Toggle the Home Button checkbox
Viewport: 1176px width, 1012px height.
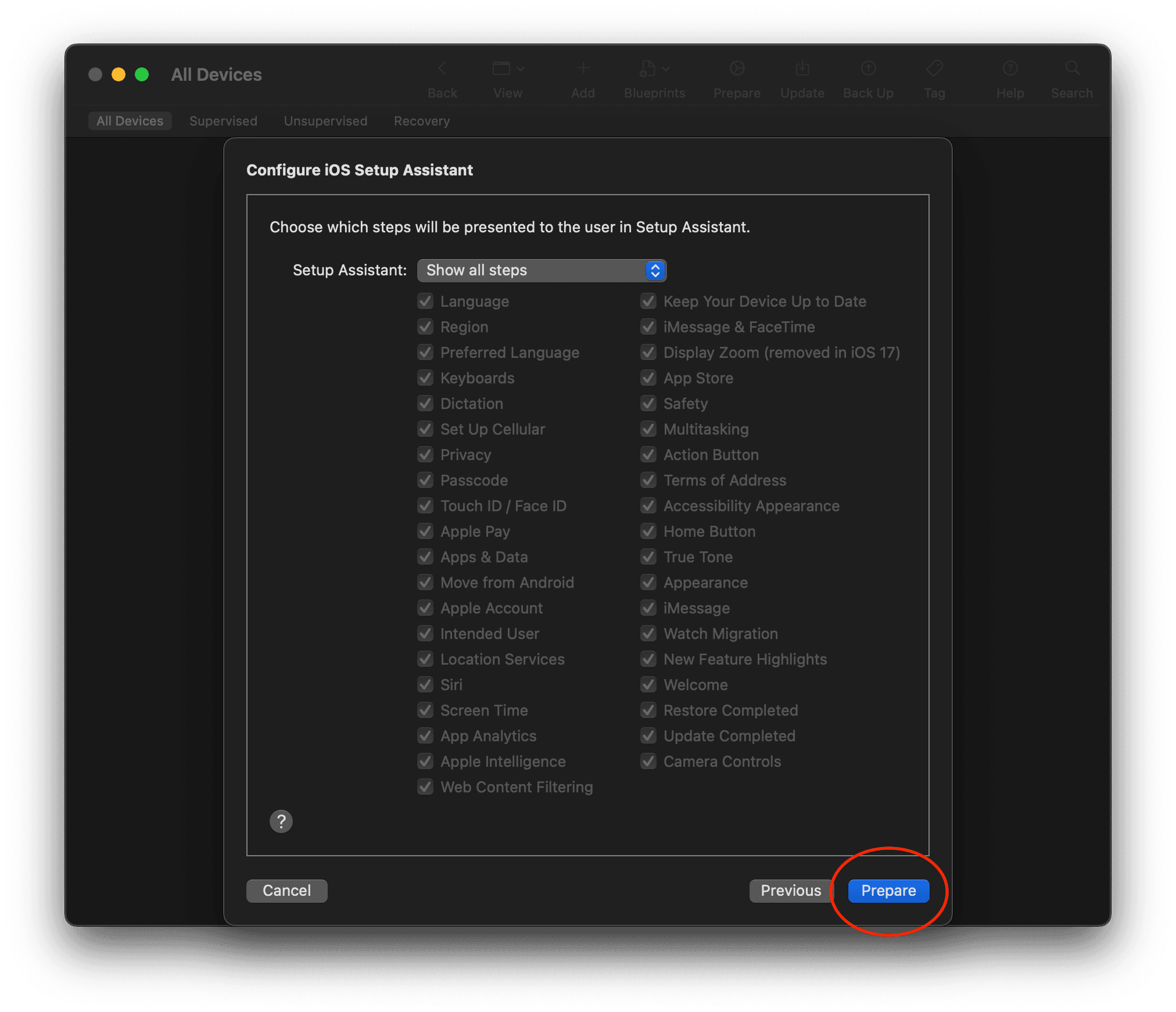[648, 532]
